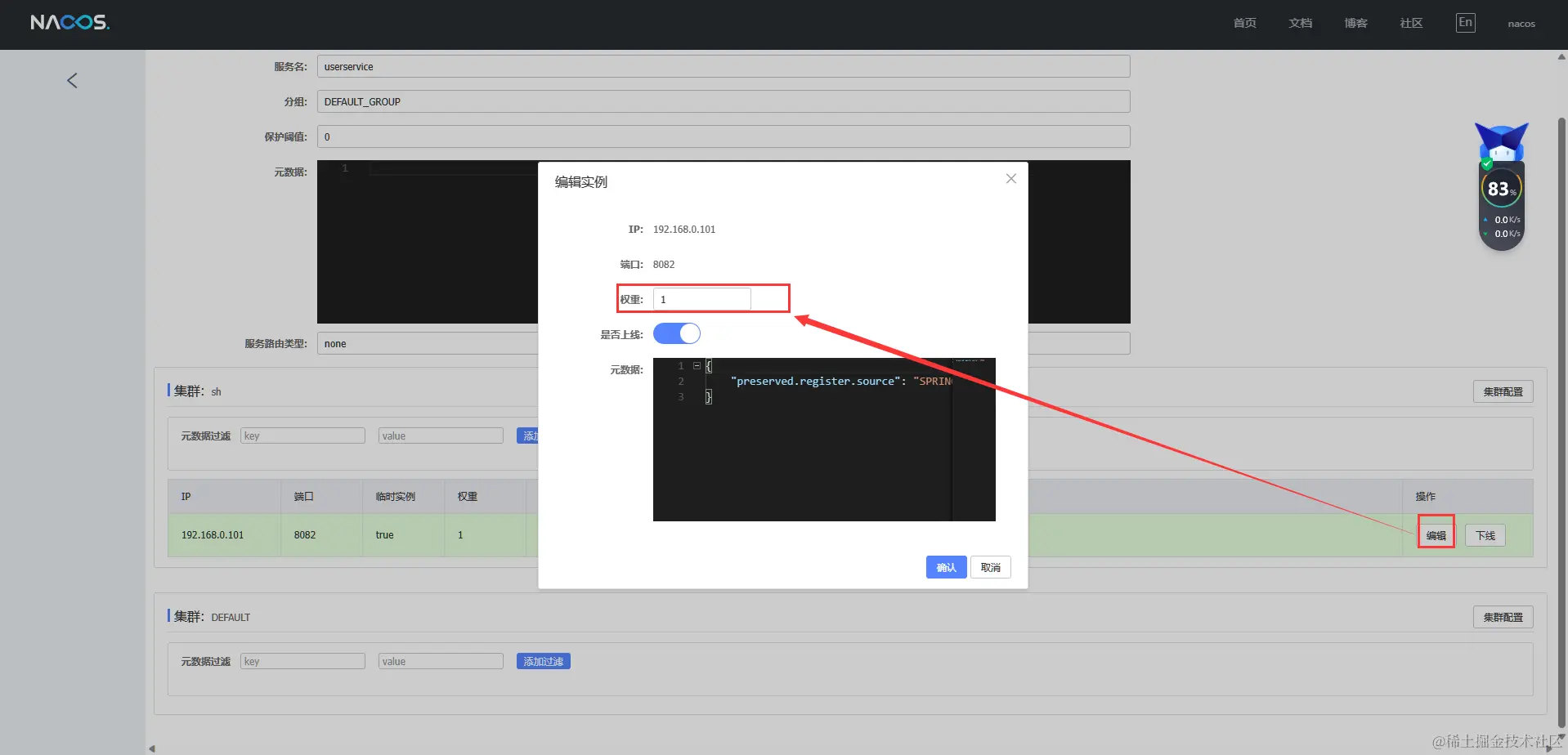Toggle the 是否上线 switch
Viewport: 1568px width, 755px height.
(677, 333)
